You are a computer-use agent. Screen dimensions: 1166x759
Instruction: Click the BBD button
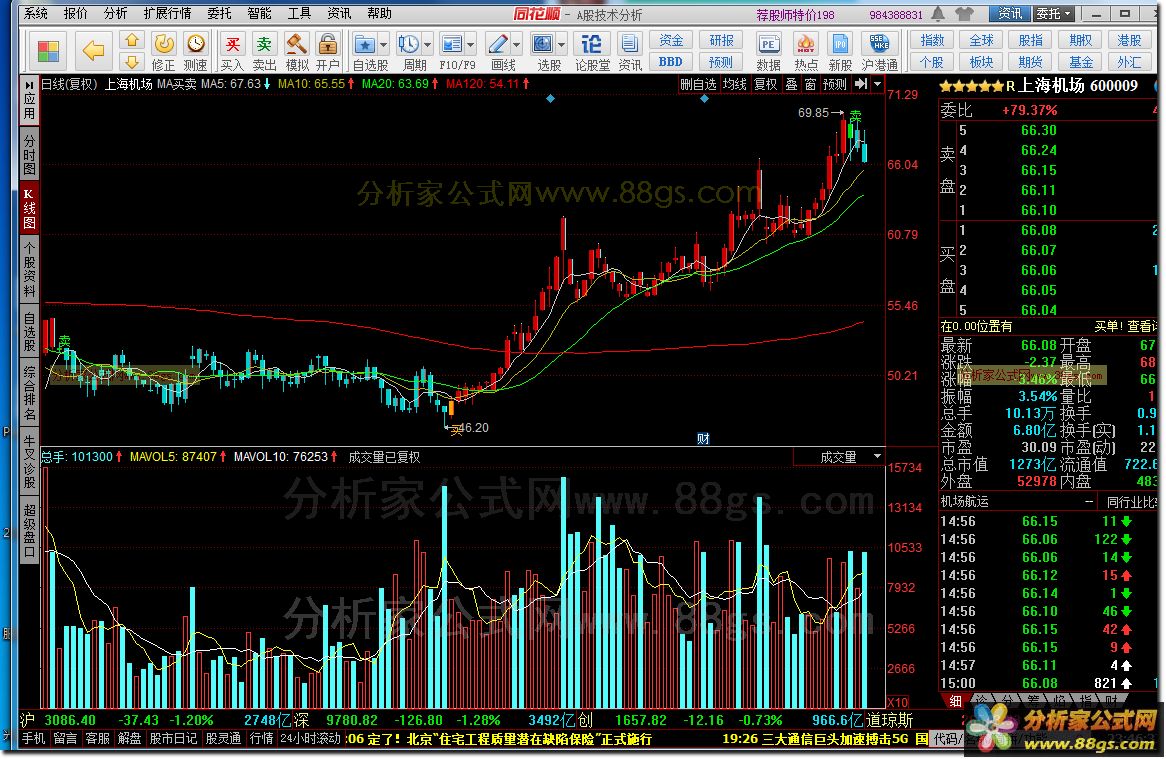coord(671,62)
